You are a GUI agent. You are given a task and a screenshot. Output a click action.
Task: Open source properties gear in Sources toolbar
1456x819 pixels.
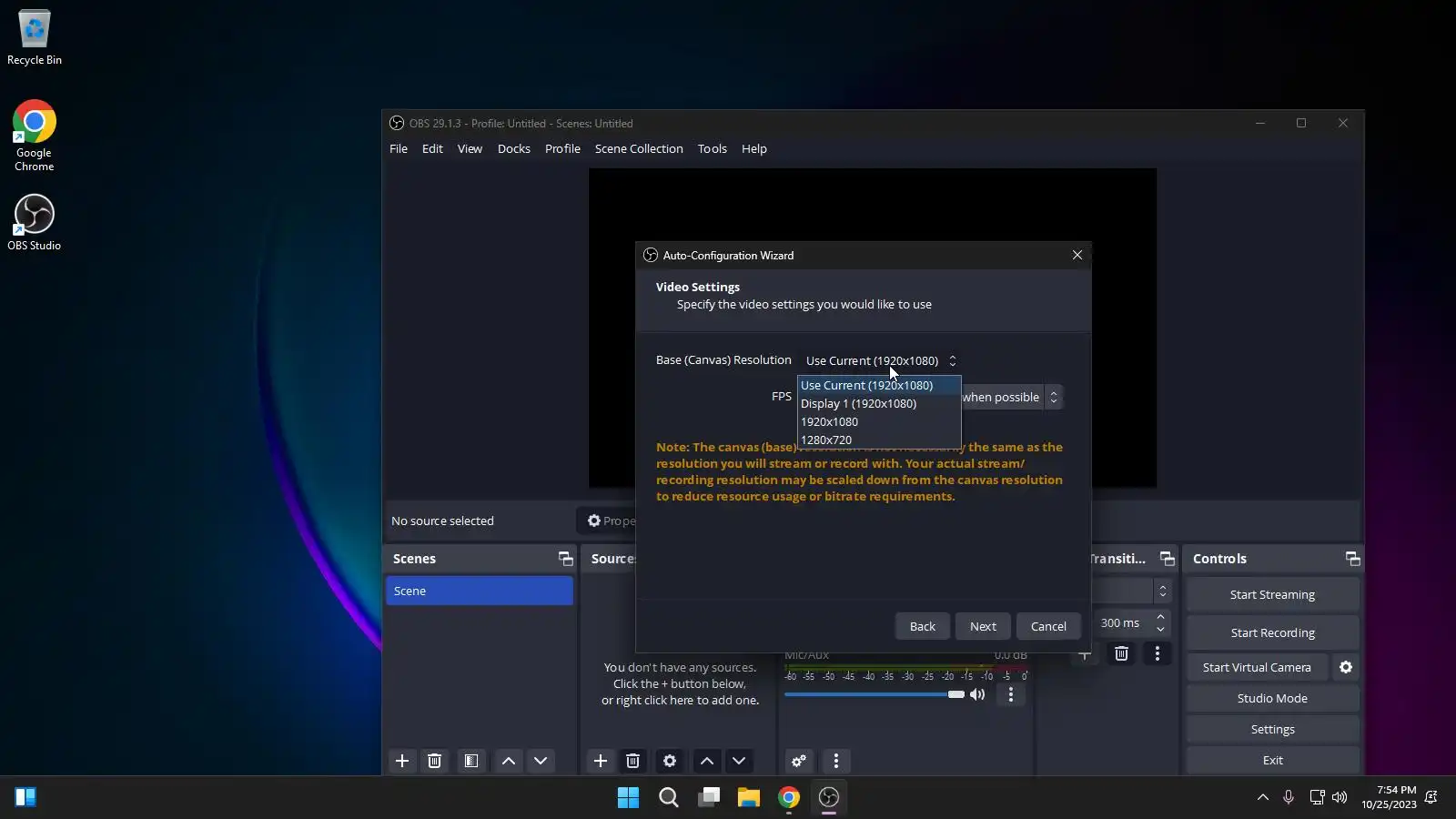click(x=670, y=761)
